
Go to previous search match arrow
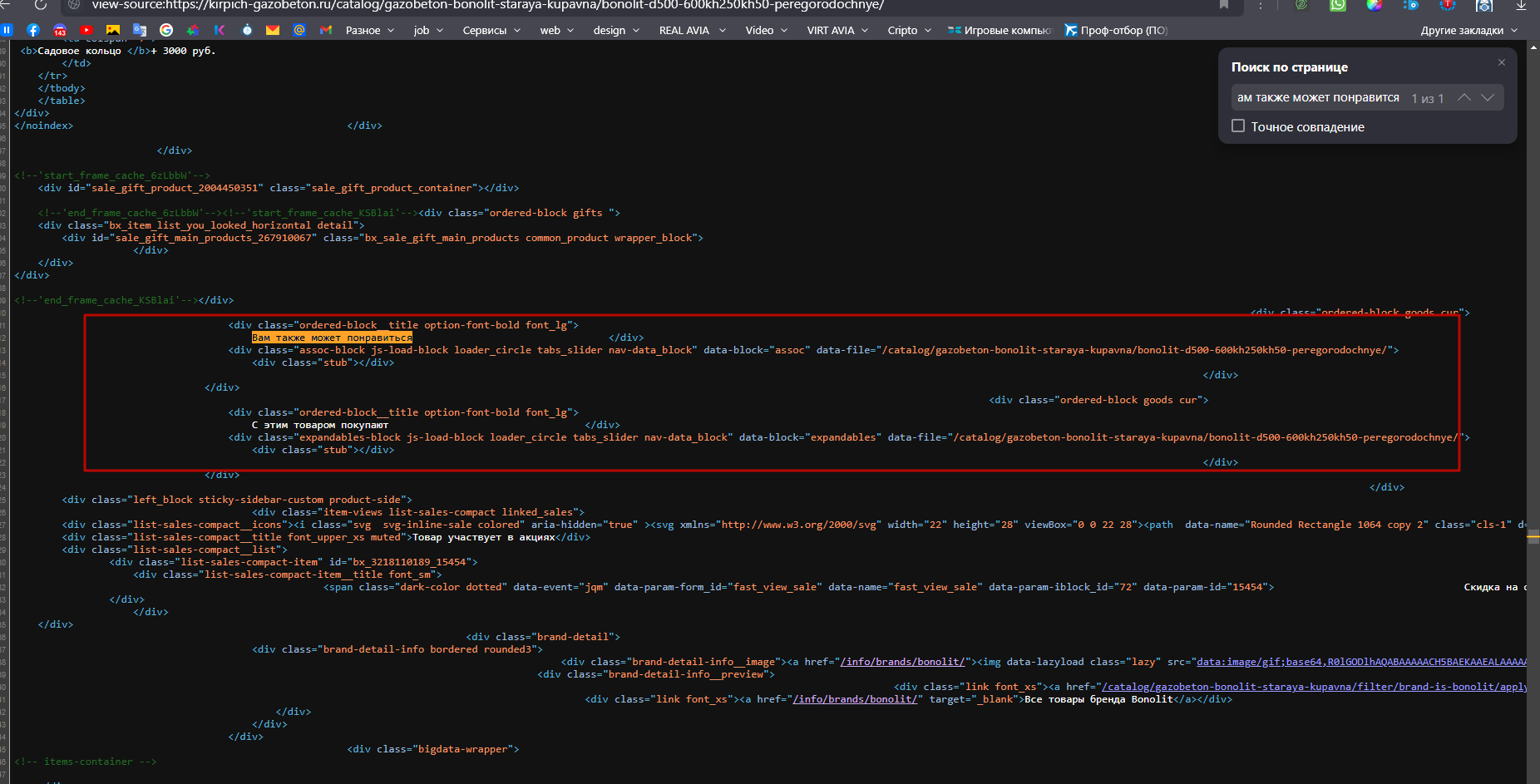pos(1464,98)
